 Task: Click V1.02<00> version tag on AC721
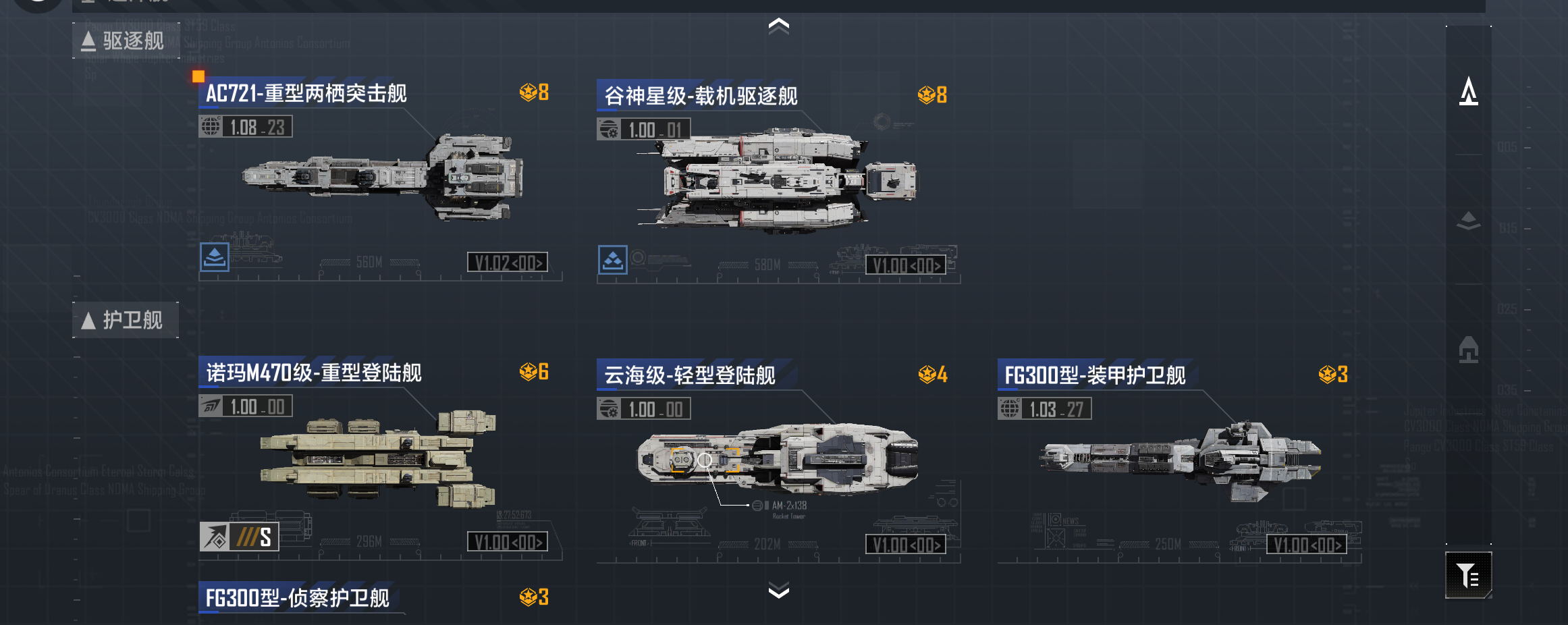(x=508, y=263)
